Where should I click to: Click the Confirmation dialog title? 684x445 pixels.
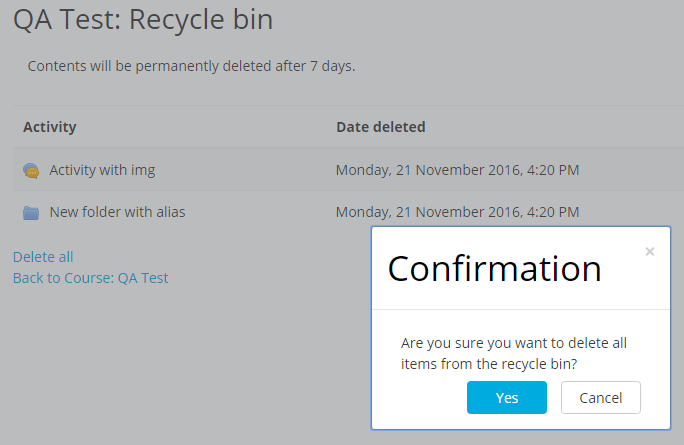click(494, 268)
